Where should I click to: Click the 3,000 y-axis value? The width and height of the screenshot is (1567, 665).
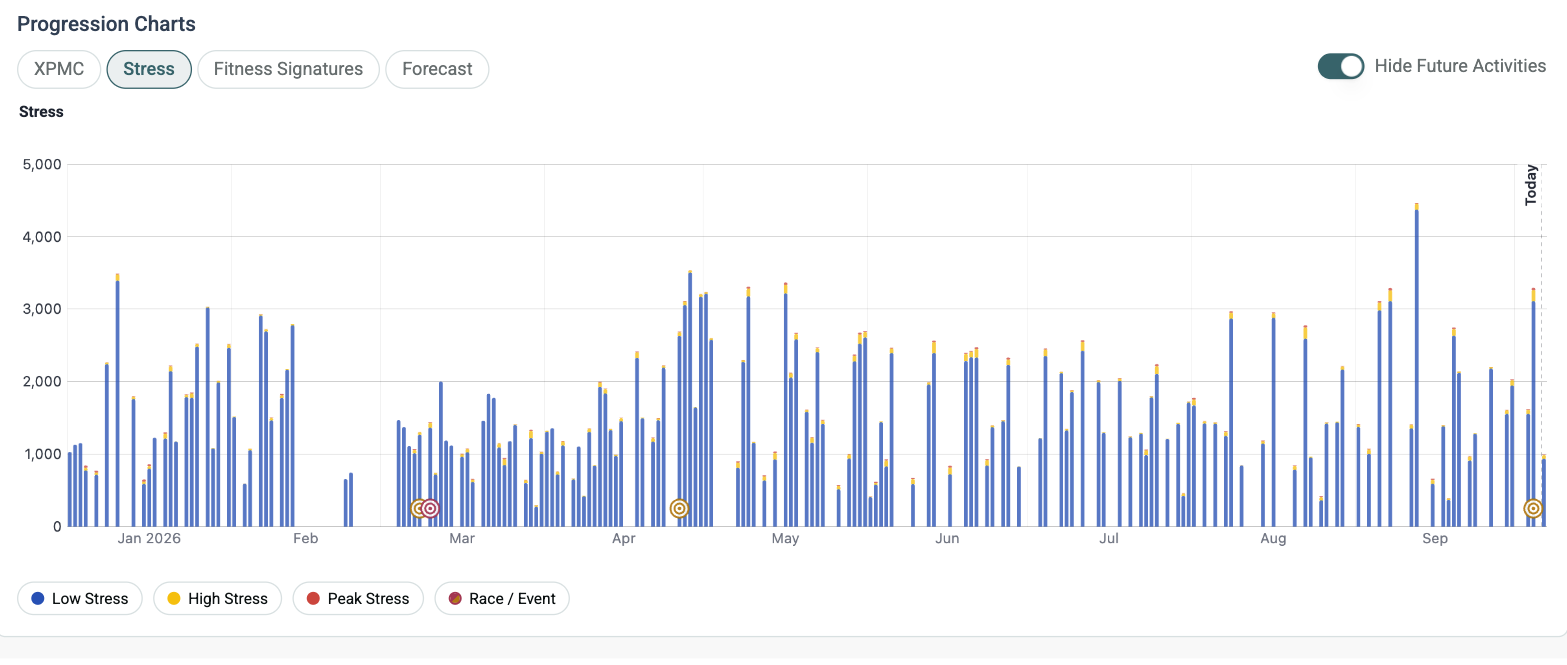pos(42,309)
